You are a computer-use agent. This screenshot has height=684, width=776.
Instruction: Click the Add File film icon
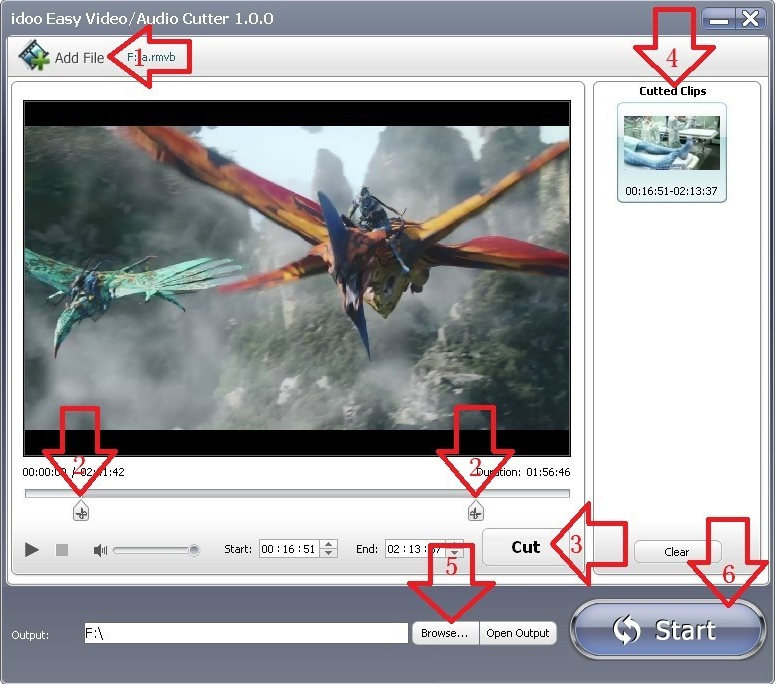tap(34, 56)
